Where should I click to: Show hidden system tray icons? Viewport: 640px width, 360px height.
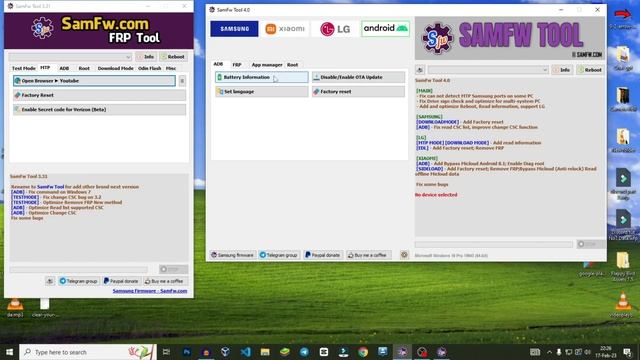tap(549, 352)
